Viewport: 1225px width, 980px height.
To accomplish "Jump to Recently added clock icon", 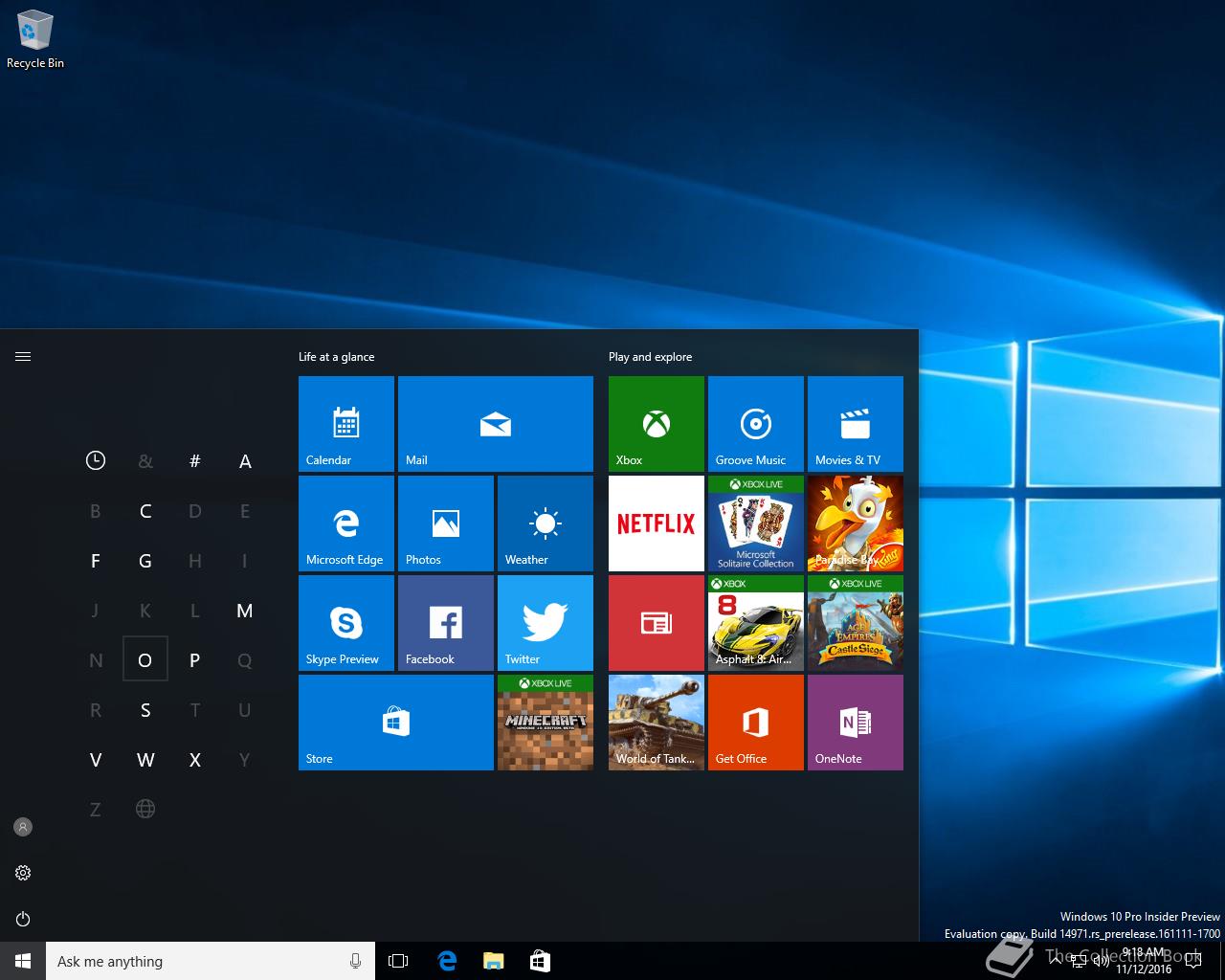I will pos(96,461).
